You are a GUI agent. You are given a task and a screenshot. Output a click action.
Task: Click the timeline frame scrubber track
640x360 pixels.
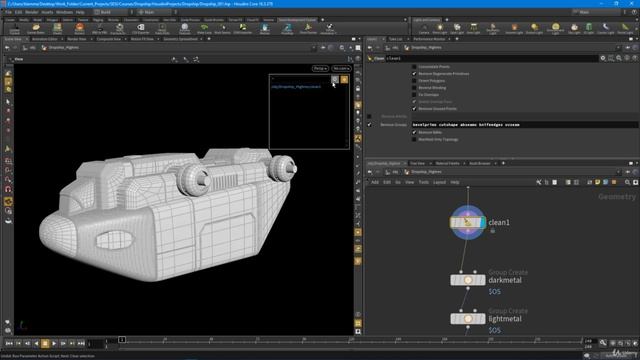coord(351,340)
